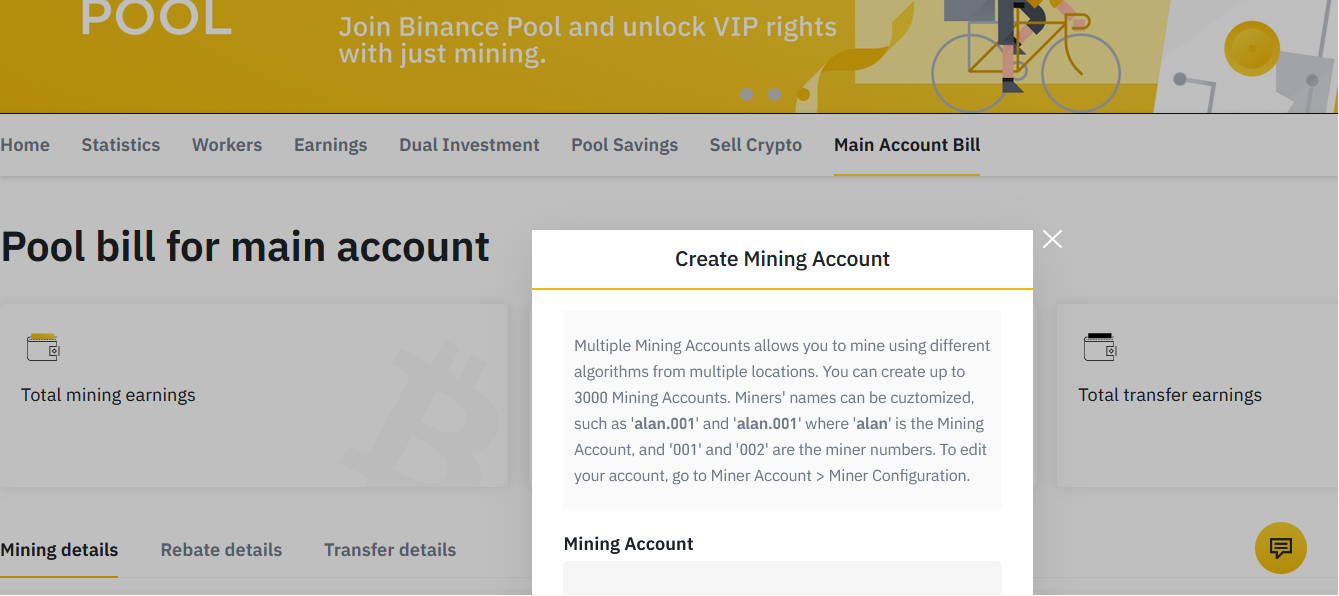Select the Main Account Bill tab
This screenshot has width=1339, height=596.
click(x=907, y=145)
